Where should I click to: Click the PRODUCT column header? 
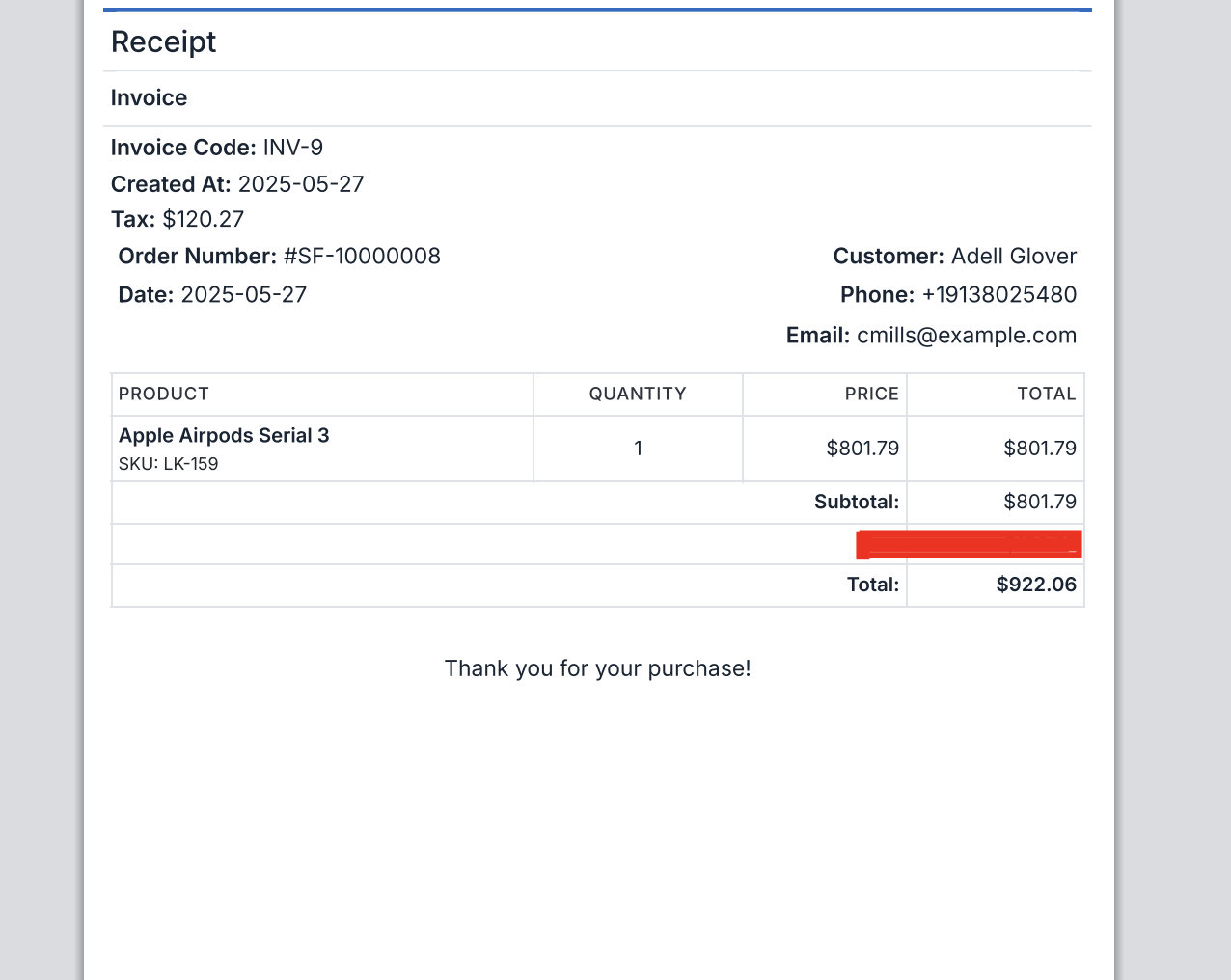[x=163, y=394]
